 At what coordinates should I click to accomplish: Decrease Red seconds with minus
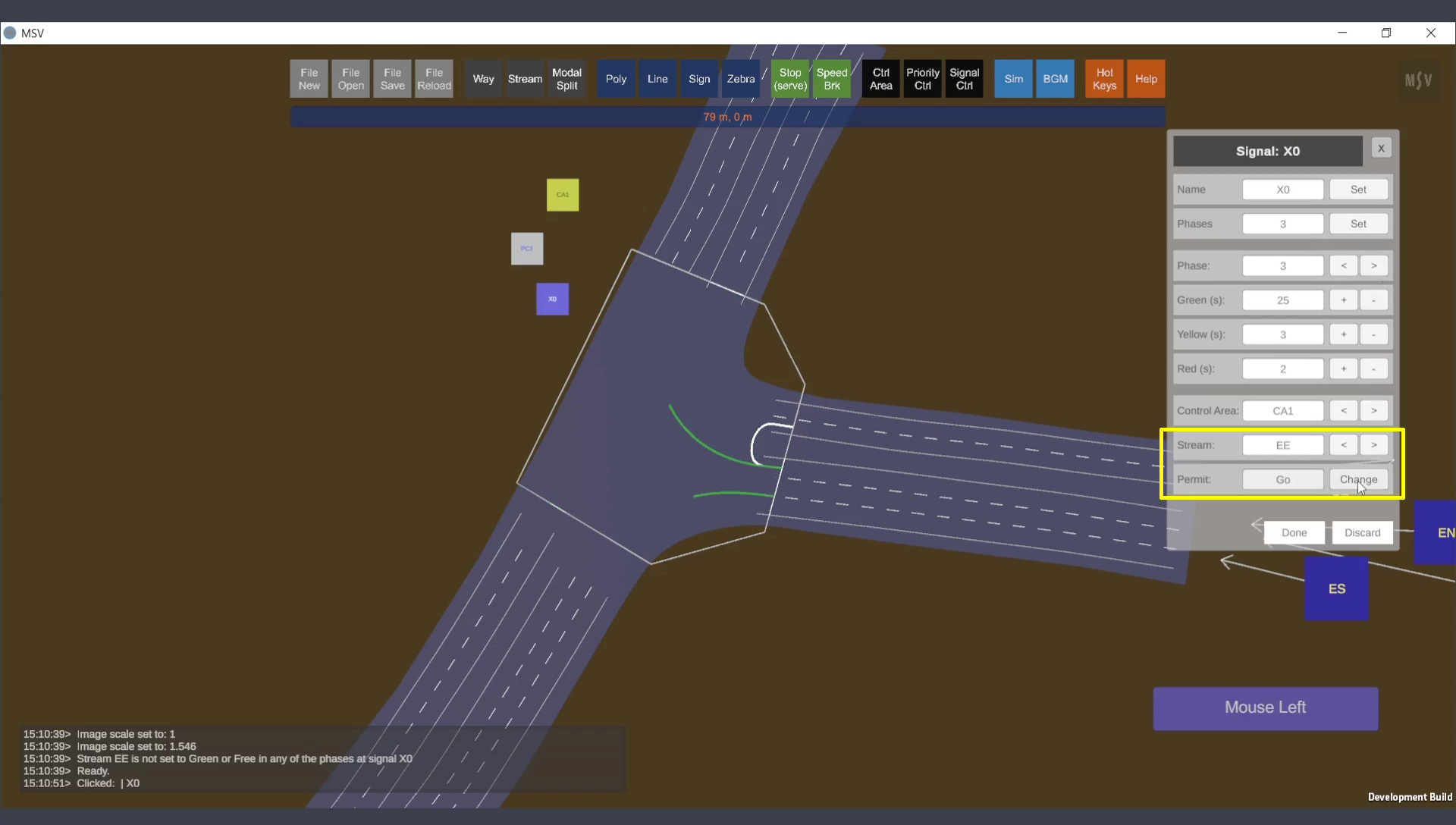coord(1373,369)
